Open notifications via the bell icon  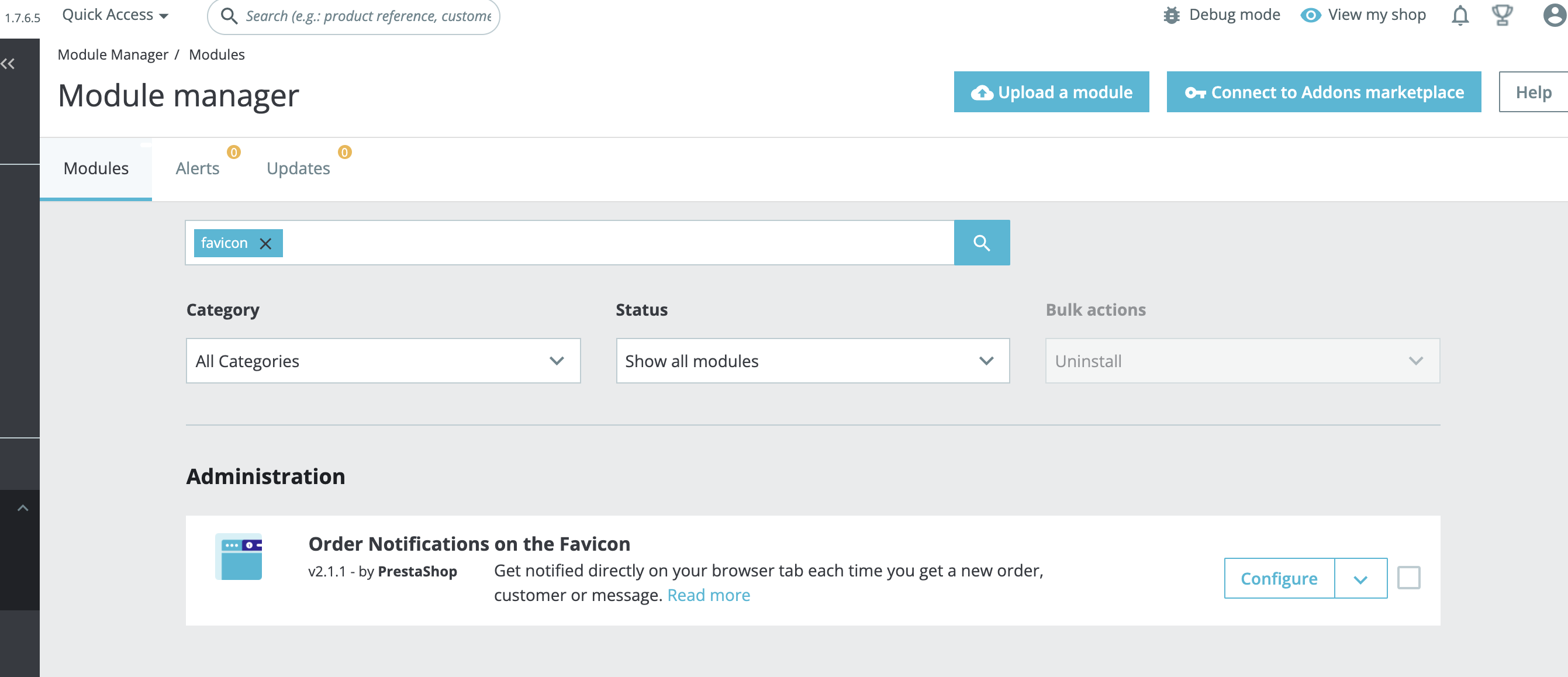coord(1459,16)
